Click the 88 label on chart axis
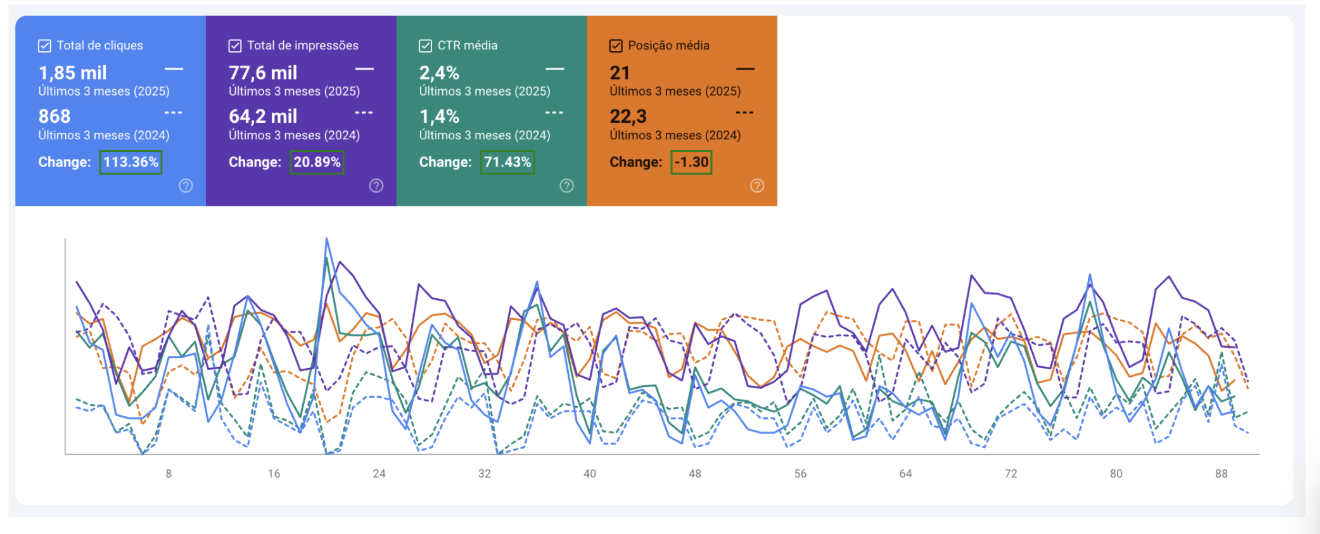Viewport: 1320px width, 534px height. (x=1221, y=474)
